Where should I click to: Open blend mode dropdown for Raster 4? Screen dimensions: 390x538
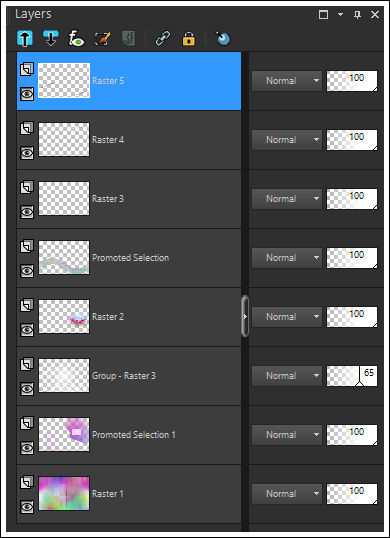287,140
